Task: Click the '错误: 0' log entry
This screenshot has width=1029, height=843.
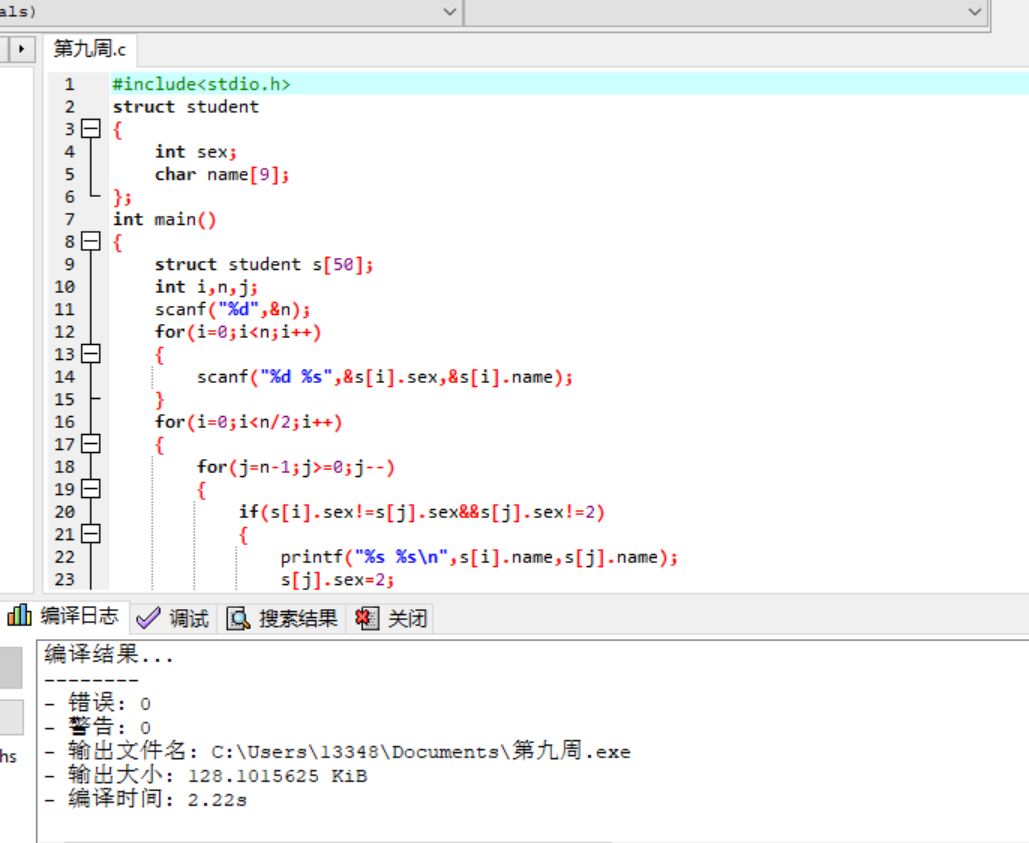Action: pyautogui.click(x=98, y=703)
